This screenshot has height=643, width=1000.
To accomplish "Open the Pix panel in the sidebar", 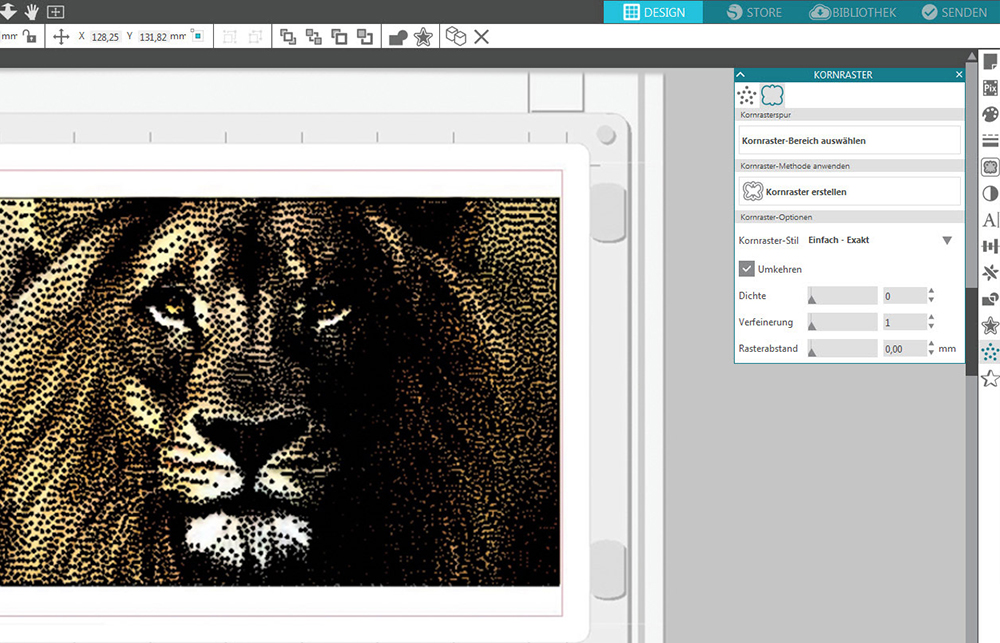I will [990, 88].
